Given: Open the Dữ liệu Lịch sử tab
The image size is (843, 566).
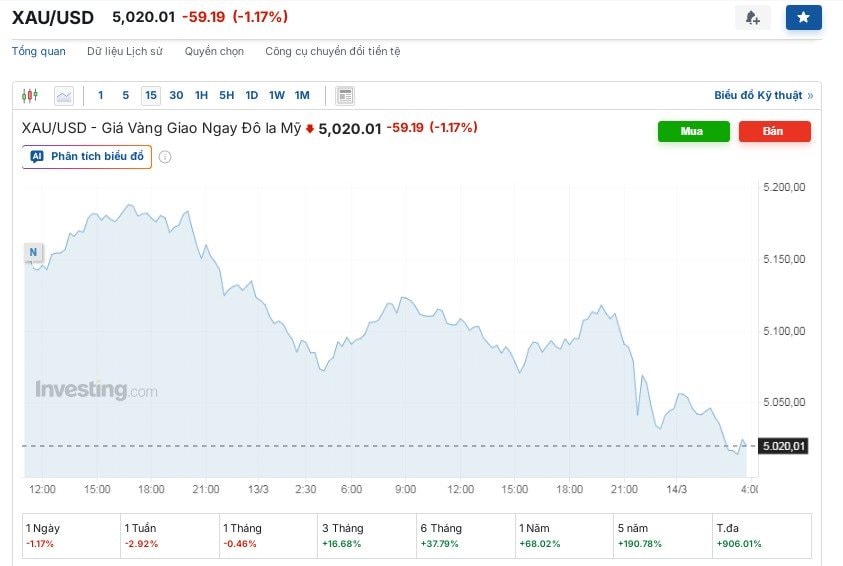Looking at the screenshot, I should 125,51.
